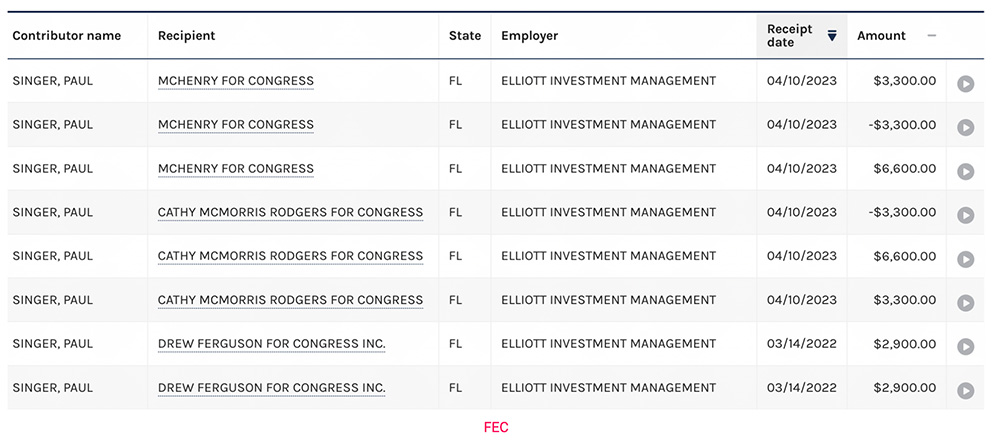
Task: Open arrow for McHenry -$3,300.00 refund row
Action: tap(965, 127)
